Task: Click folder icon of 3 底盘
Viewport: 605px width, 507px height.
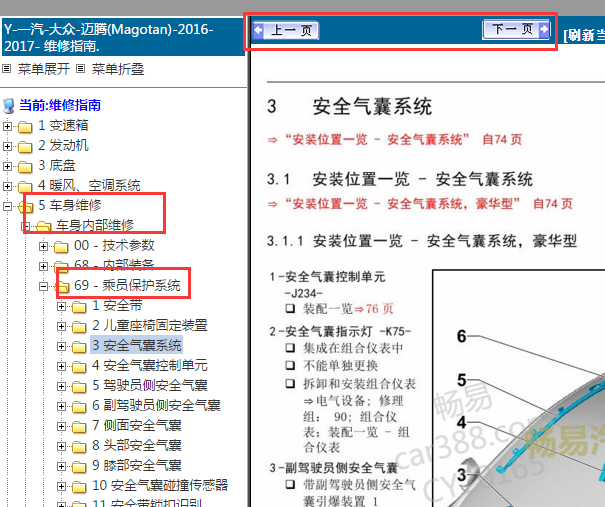Action: click(x=25, y=167)
